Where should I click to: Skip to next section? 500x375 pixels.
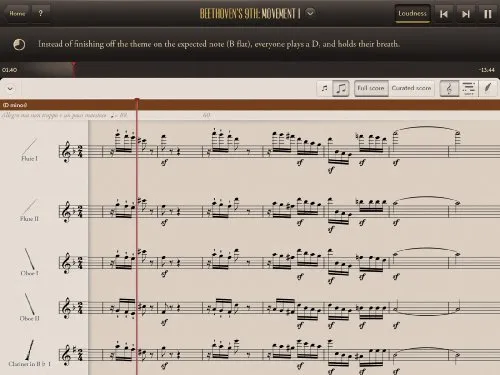(x=466, y=14)
